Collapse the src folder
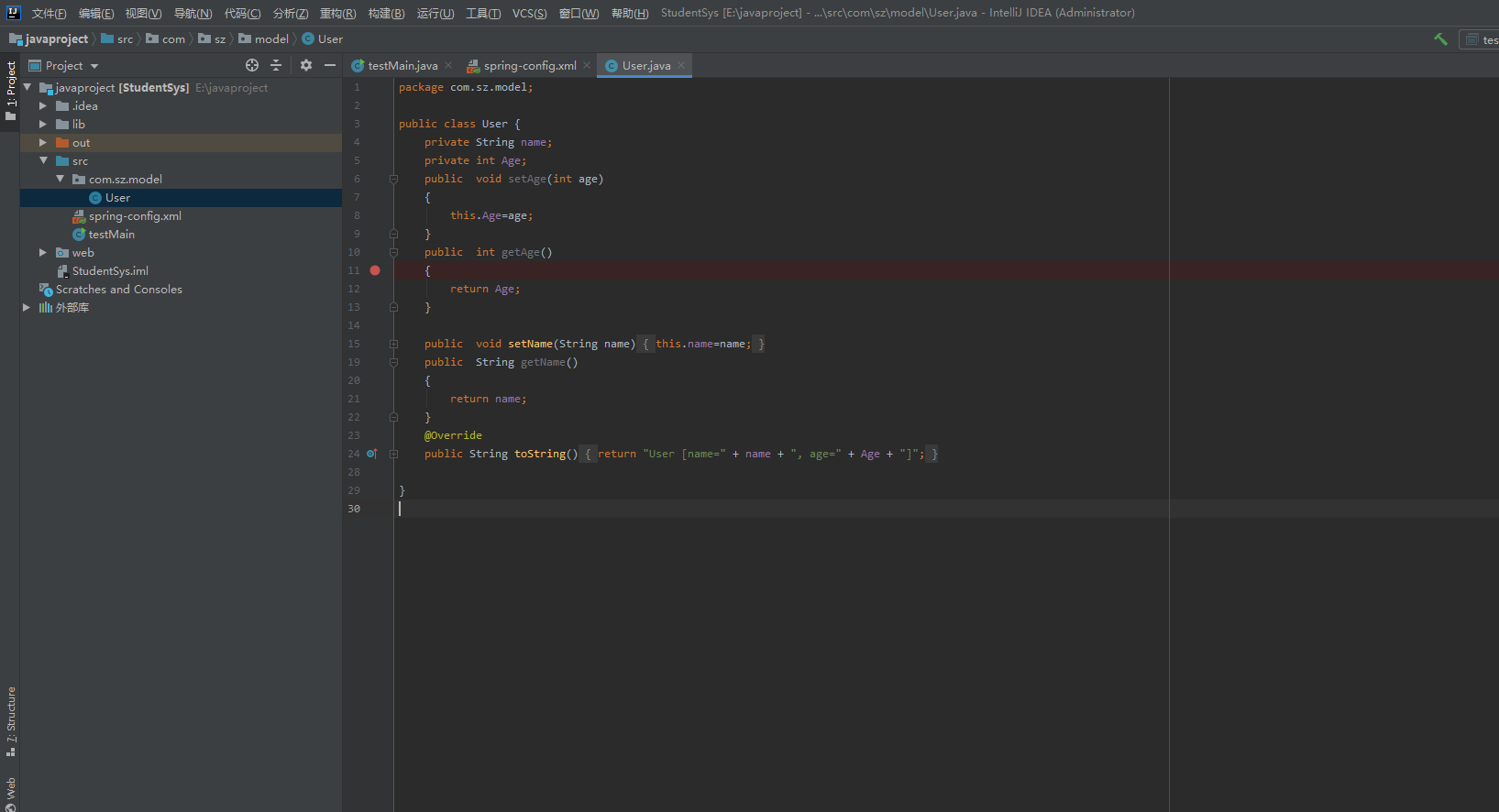Image resolution: width=1499 pixels, height=812 pixels. coord(43,160)
